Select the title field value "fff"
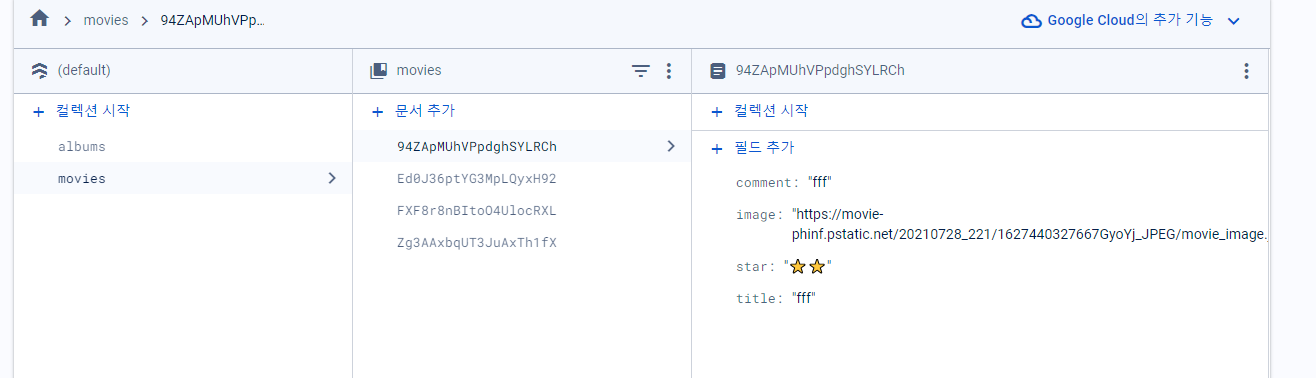Screen dimensions: 1316x378 (803, 298)
